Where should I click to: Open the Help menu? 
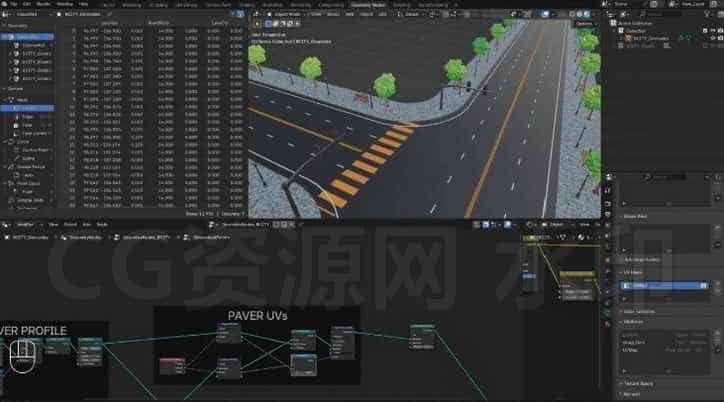83,4
